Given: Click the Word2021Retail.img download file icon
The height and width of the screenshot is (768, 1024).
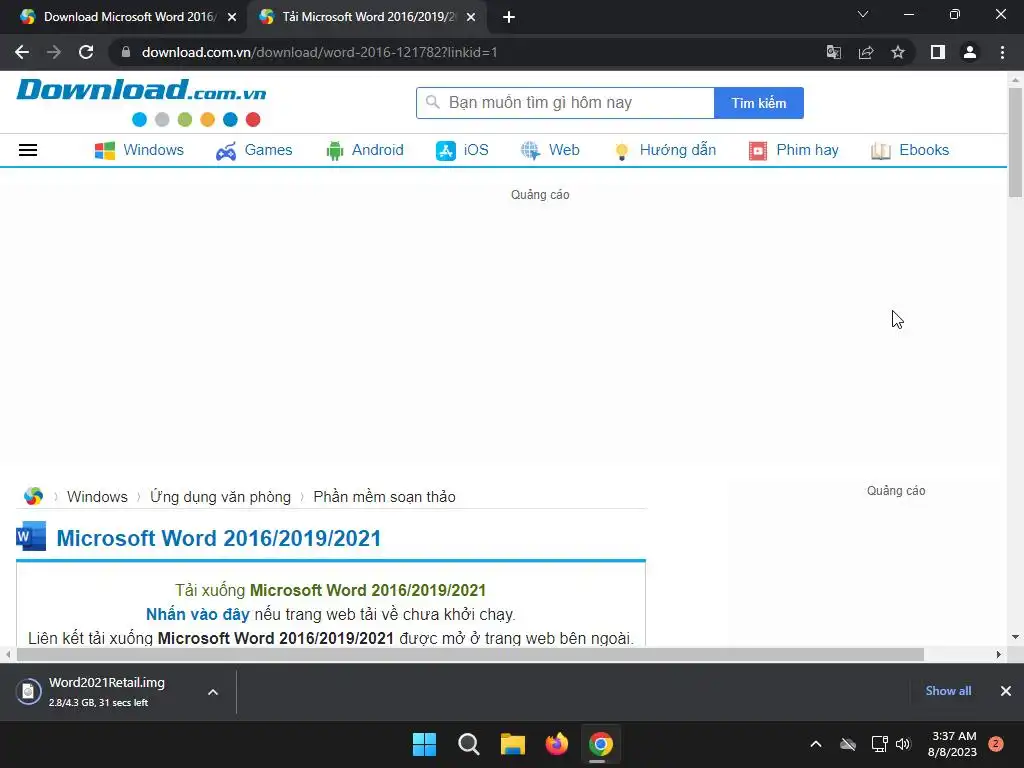Looking at the screenshot, I should 28,691.
